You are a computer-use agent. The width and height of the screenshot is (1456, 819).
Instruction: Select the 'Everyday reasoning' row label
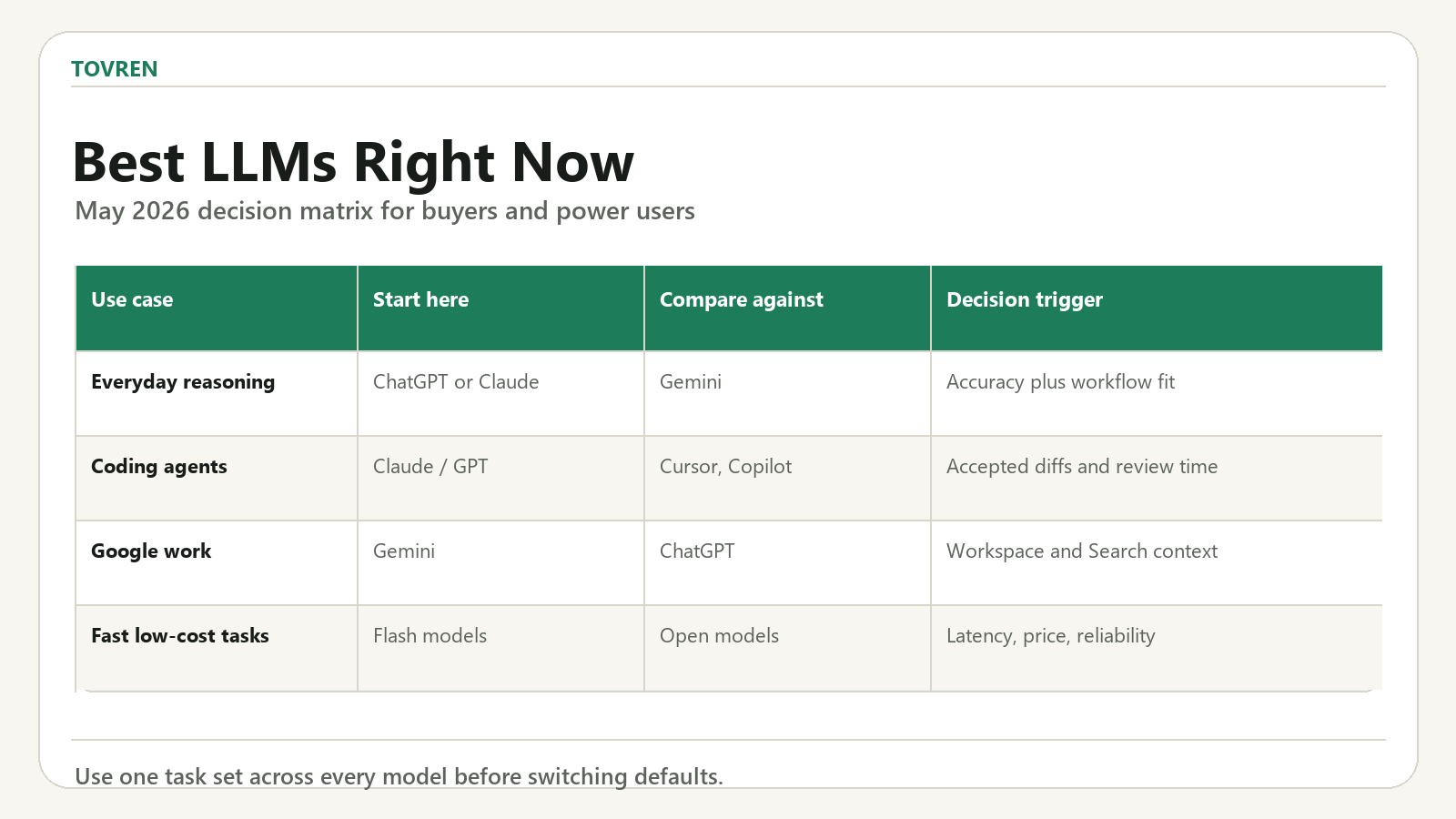click(183, 382)
